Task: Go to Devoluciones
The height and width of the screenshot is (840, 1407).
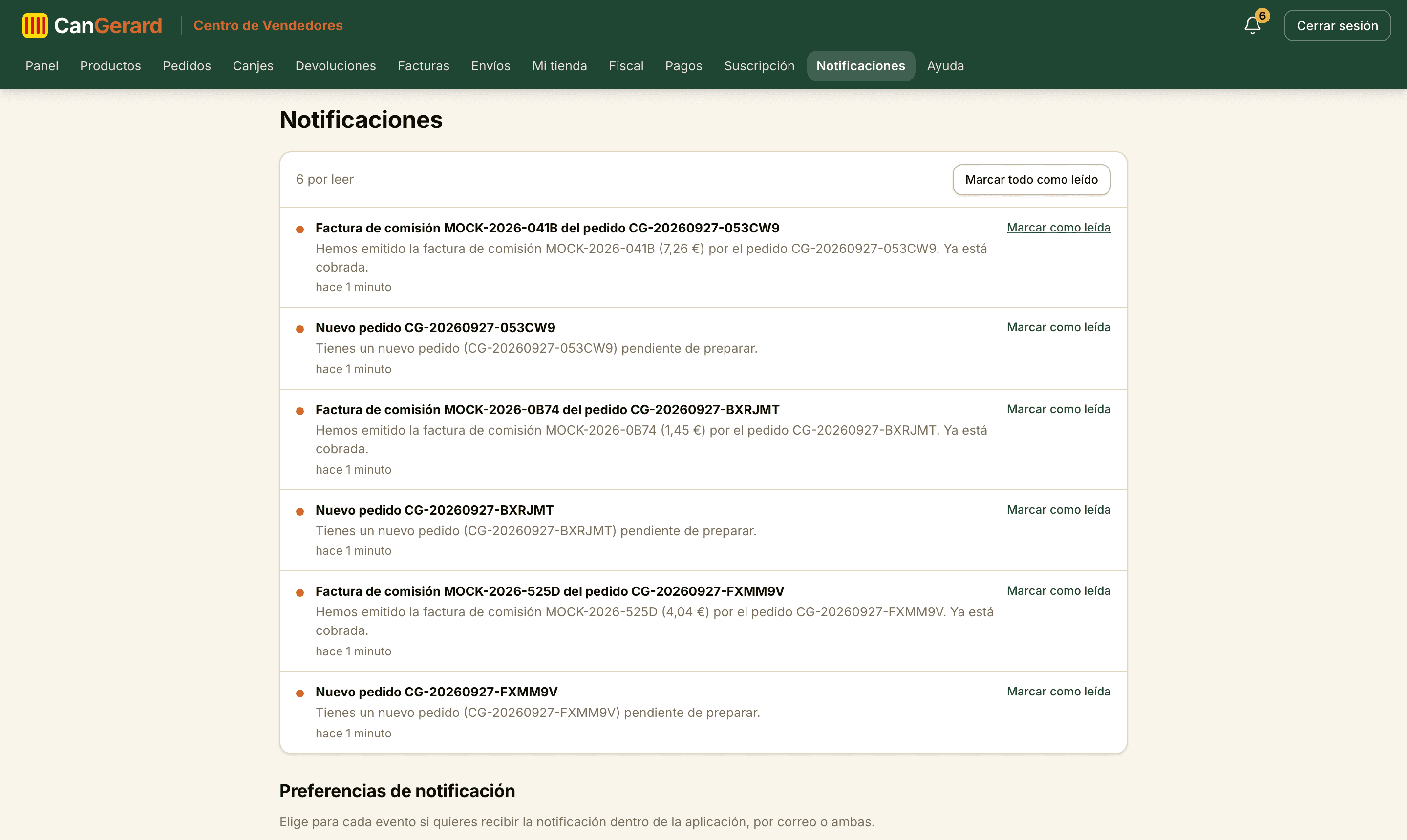Action: click(336, 65)
